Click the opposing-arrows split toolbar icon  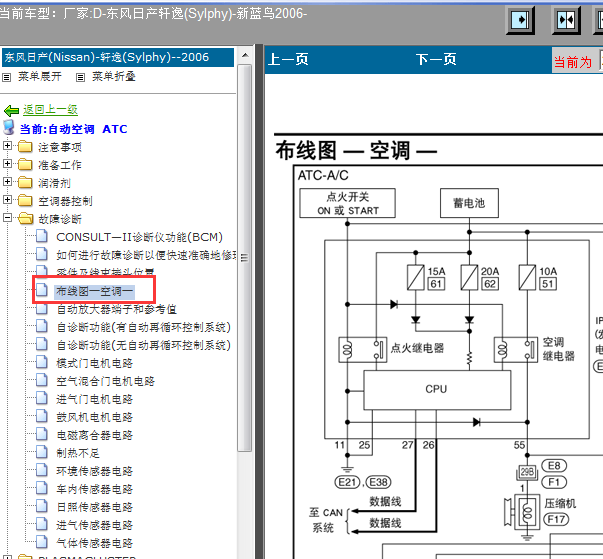coord(566,20)
